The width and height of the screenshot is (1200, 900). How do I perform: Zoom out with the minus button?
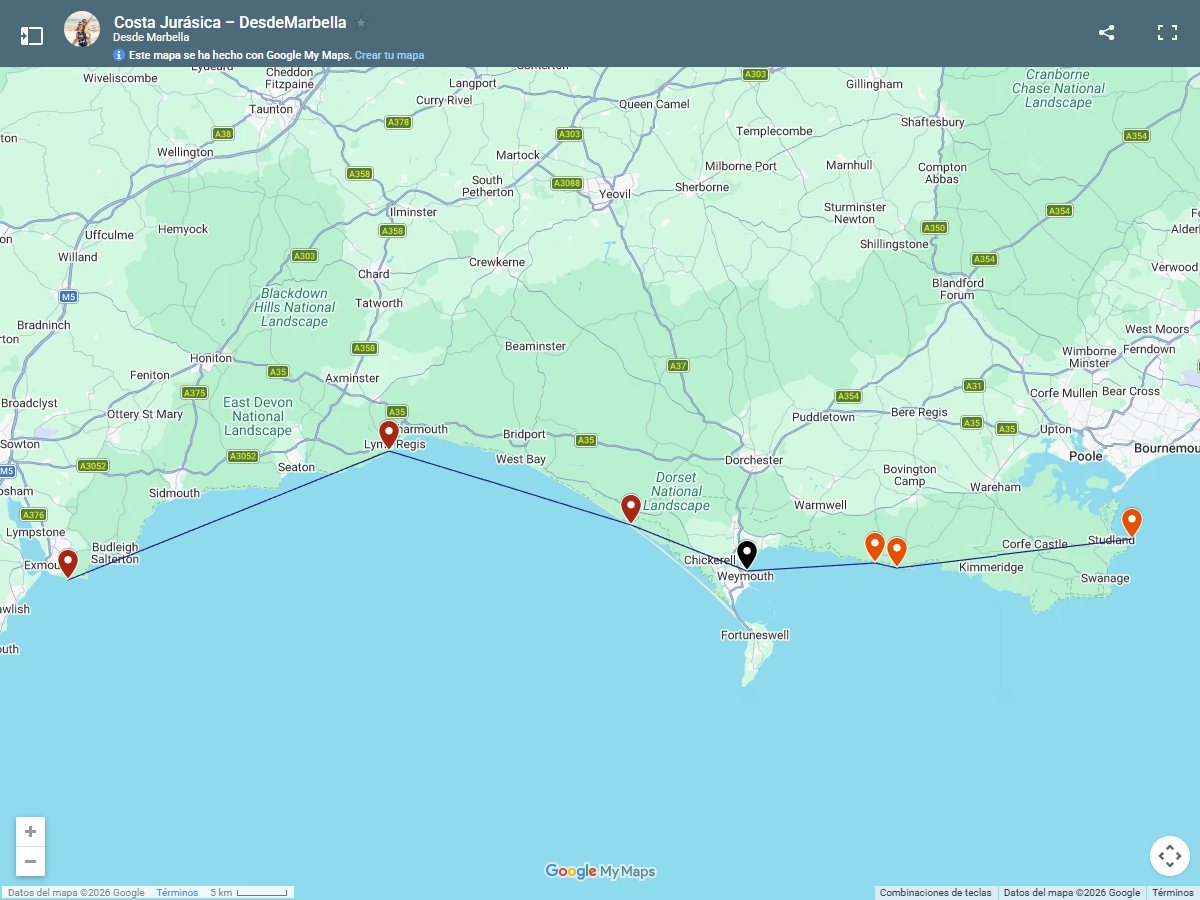coord(30,861)
